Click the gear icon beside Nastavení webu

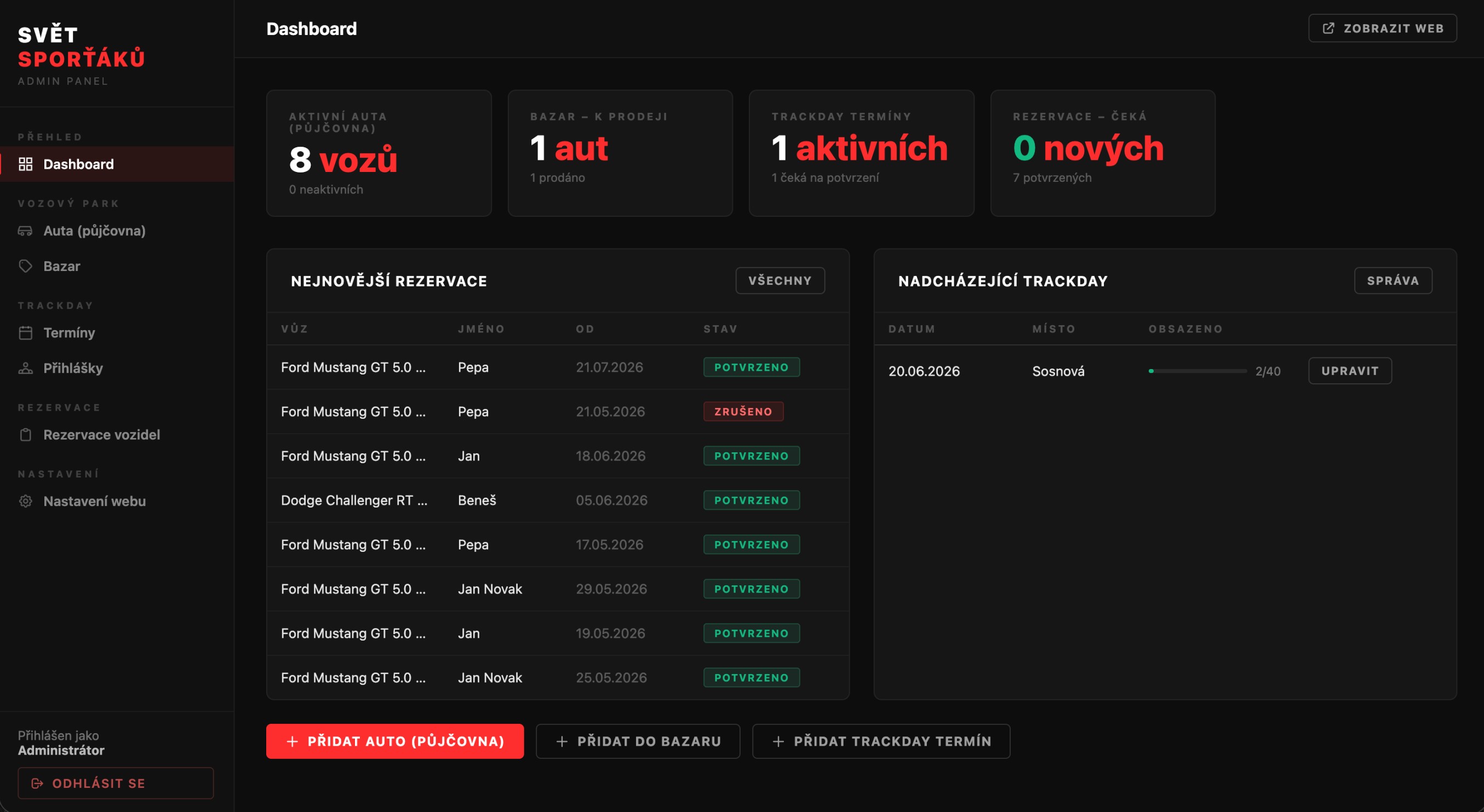pyautogui.click(x=25, y=501)
